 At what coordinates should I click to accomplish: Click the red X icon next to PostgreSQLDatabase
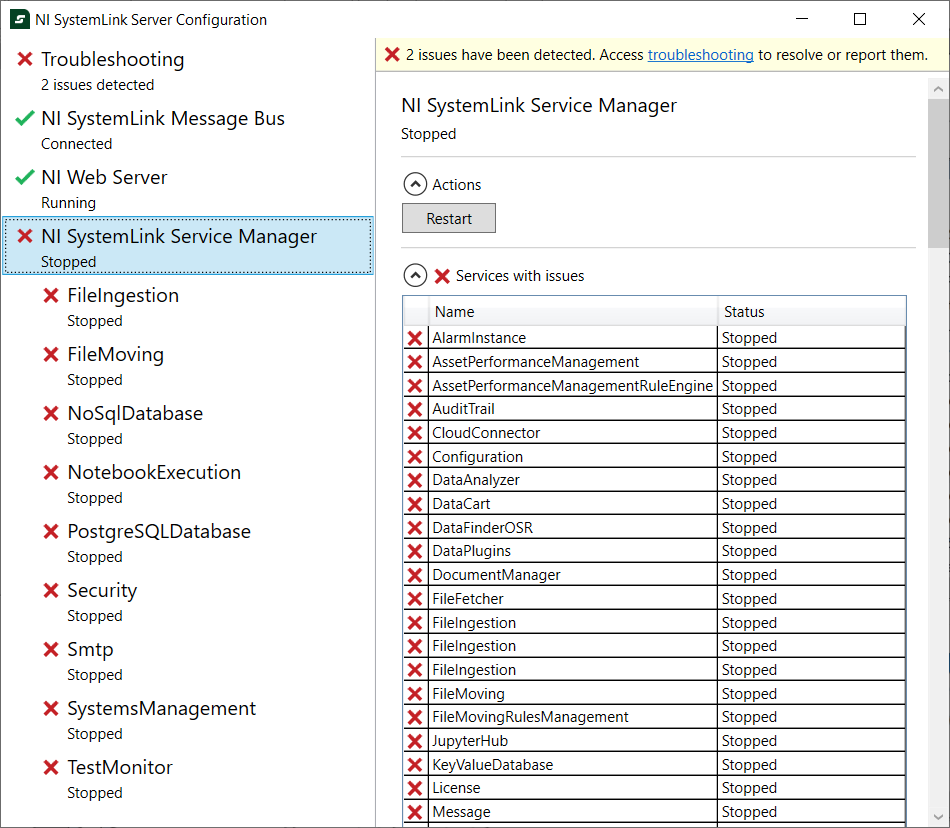click(x=51, y=531)
